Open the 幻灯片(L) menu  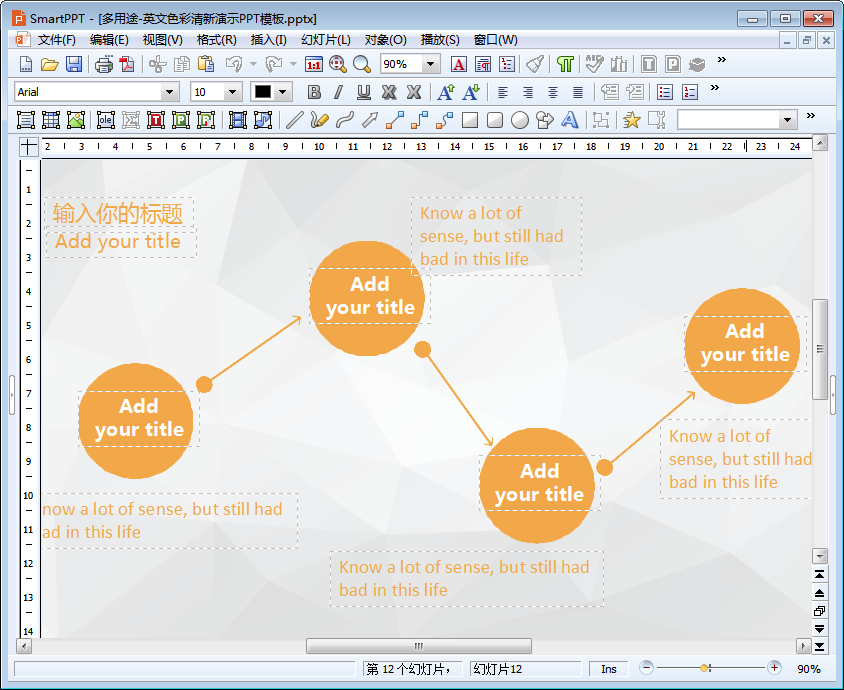(x=326, y=40)
